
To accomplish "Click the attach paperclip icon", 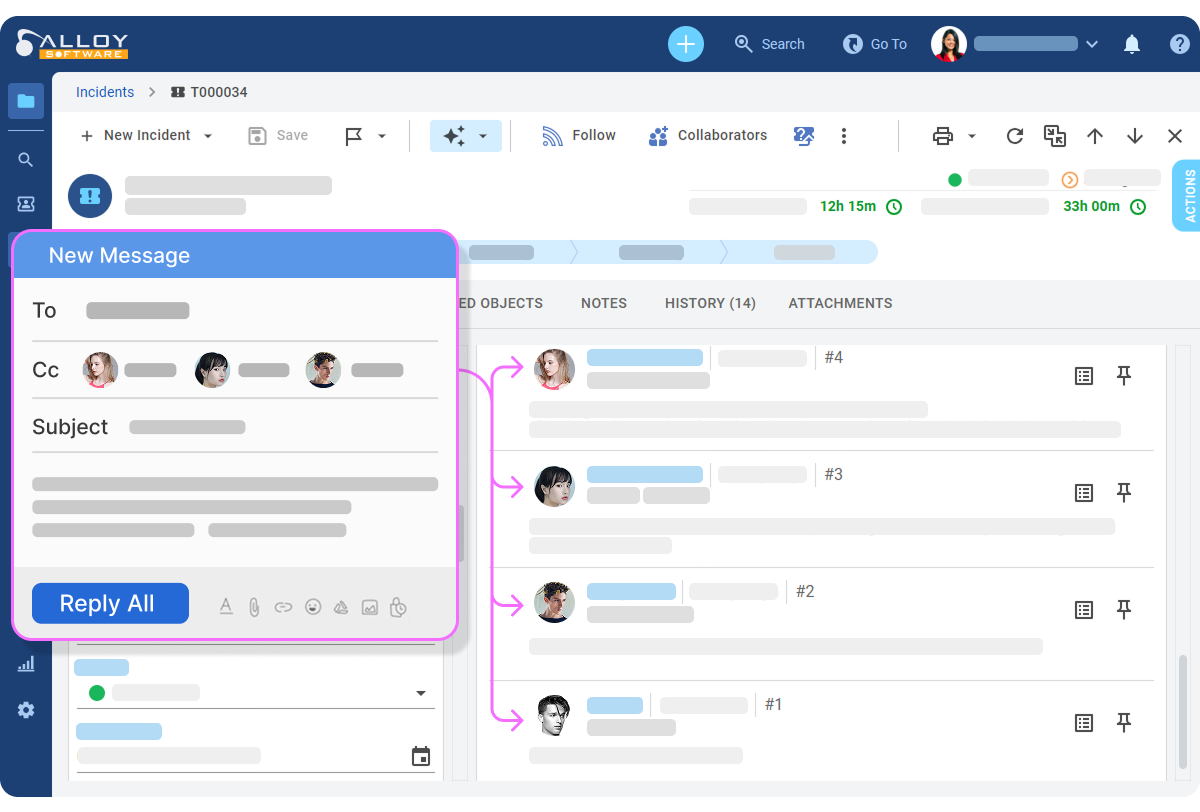I will (x=254, y=606).
